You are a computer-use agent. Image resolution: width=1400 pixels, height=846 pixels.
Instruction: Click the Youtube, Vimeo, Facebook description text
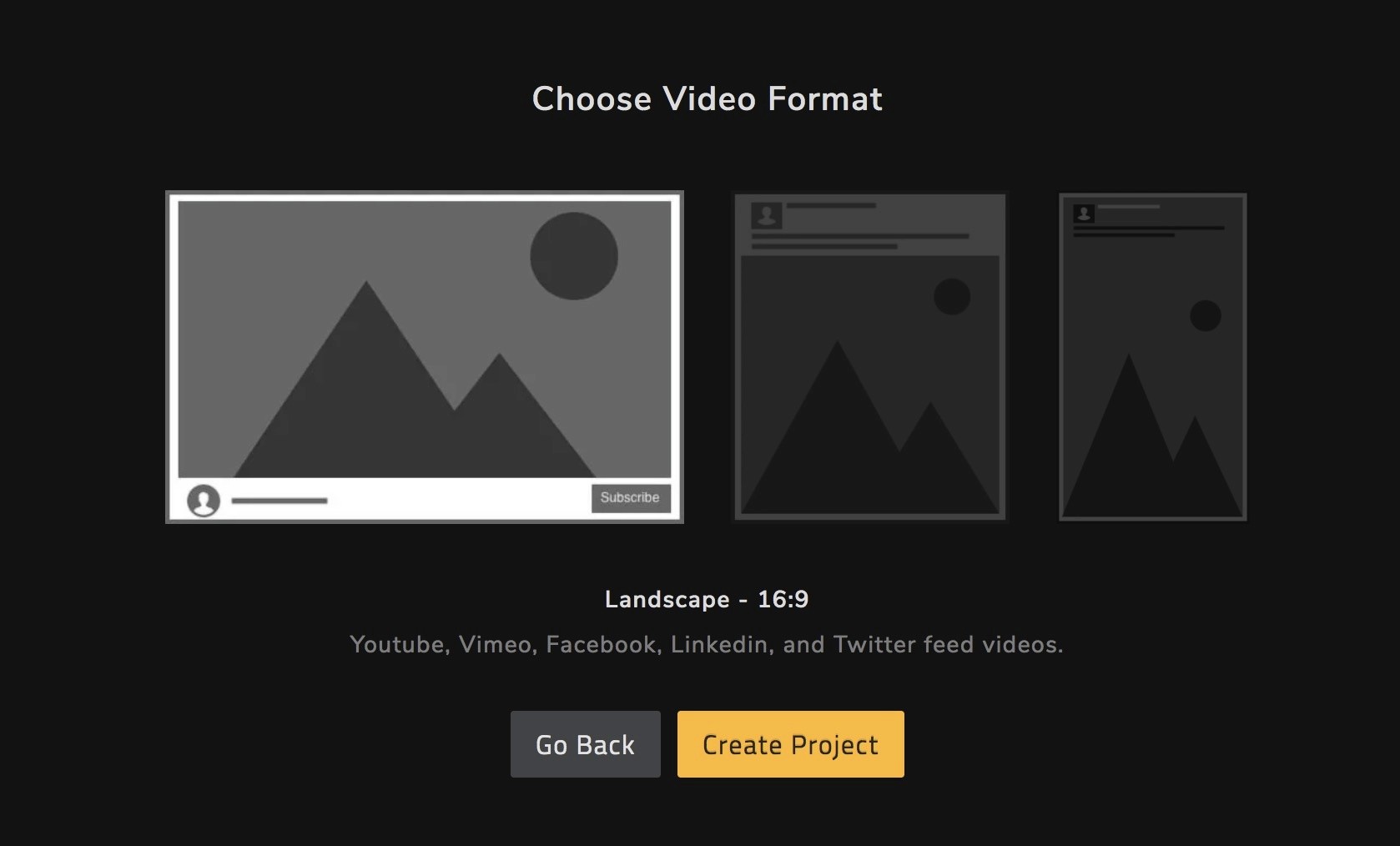706,644
